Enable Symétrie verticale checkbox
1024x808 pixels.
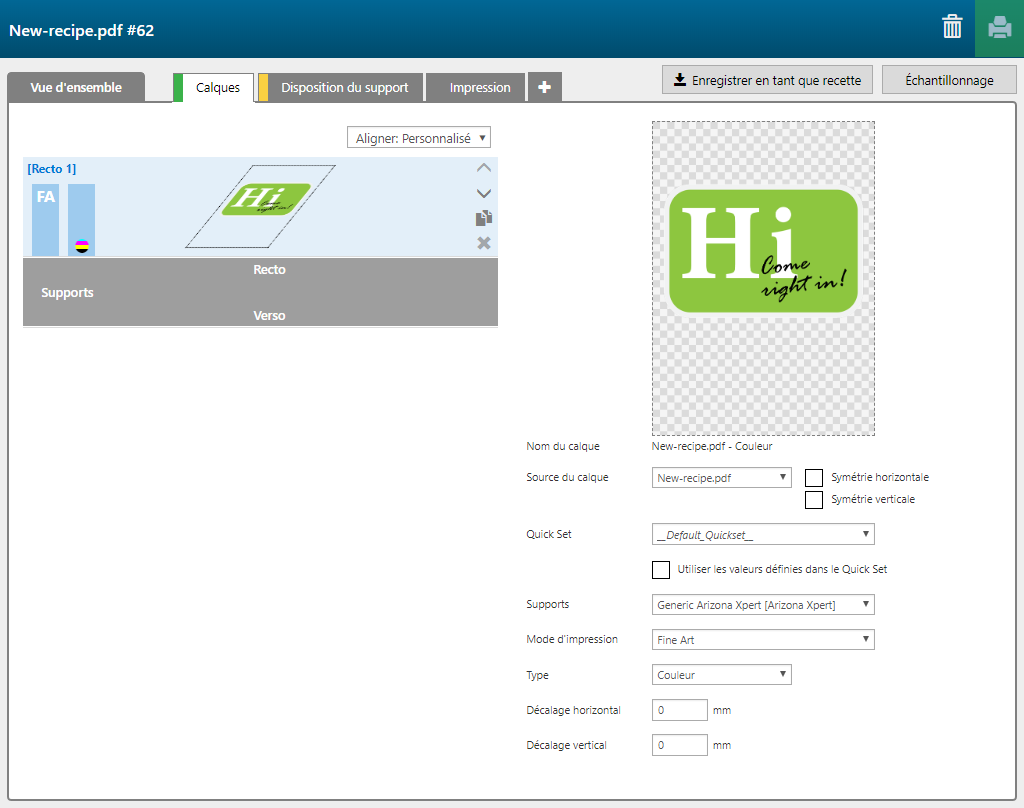814,500
